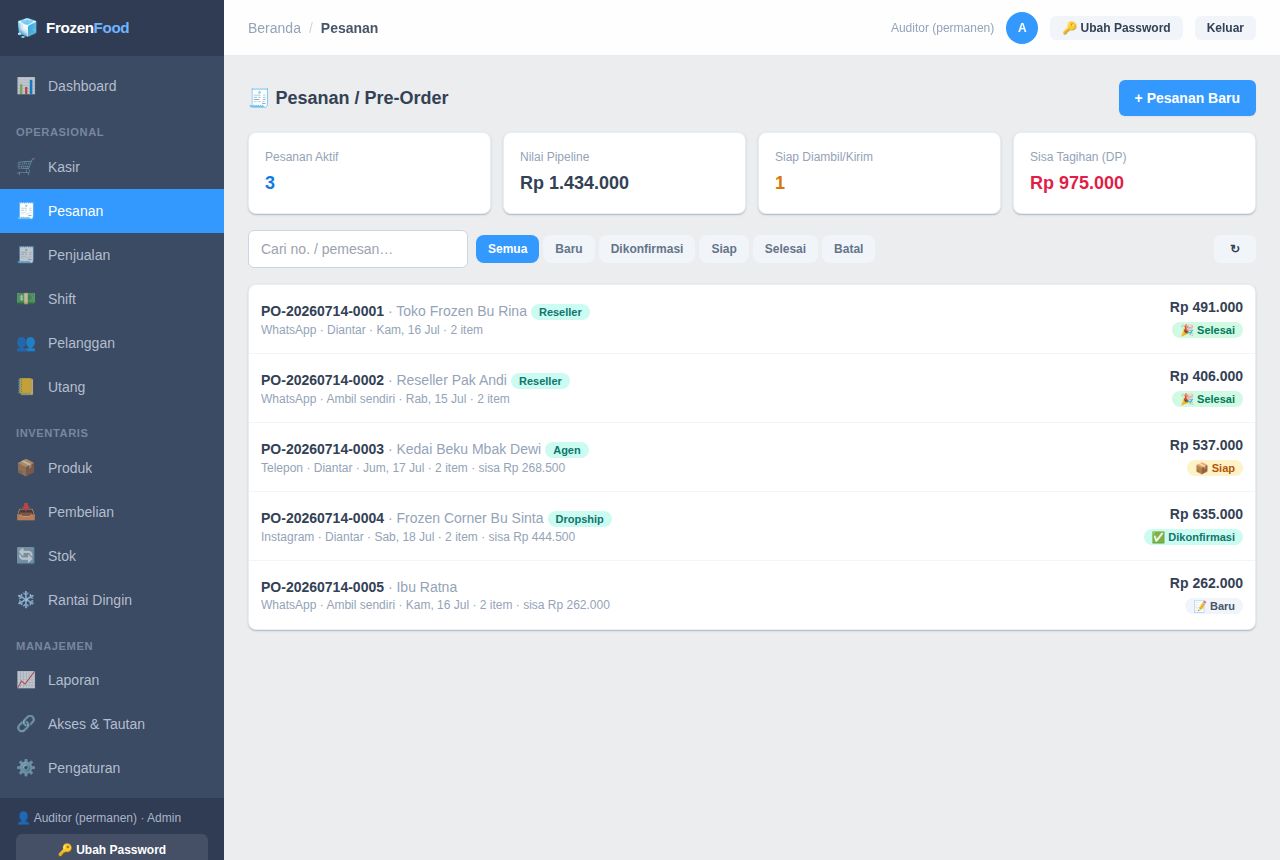Open Akses & Tautan
This screenshot has height=860, width=1280.
(x=112, y=724)
